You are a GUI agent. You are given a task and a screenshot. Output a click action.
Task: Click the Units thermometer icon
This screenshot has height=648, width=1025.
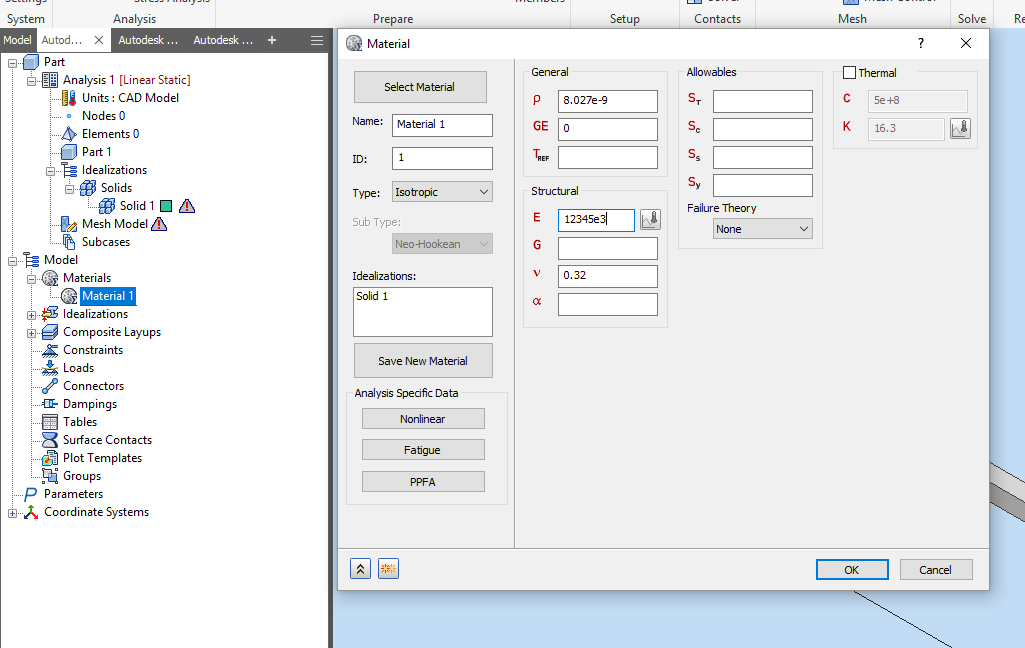coord(69,98)
